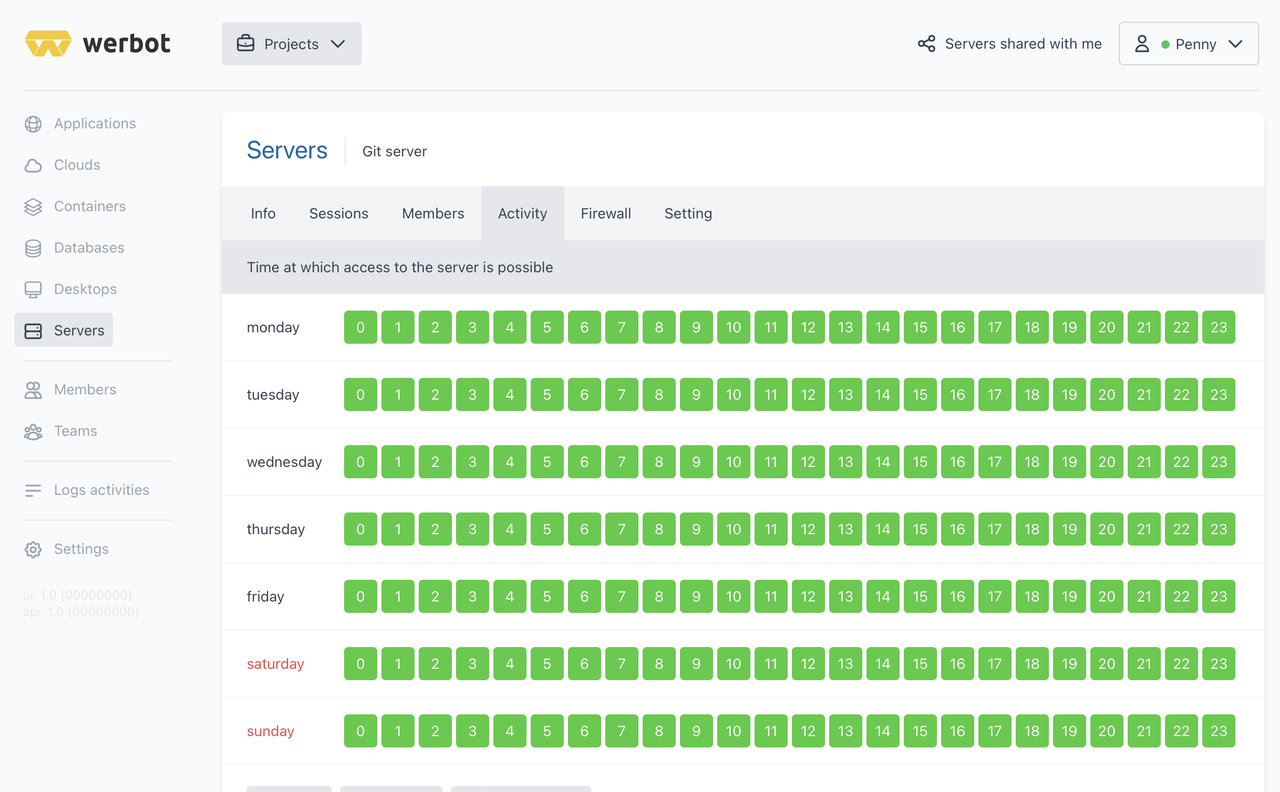Toggle wednesday hour 3 access
1280x792 pixels.
click(473, 462)
